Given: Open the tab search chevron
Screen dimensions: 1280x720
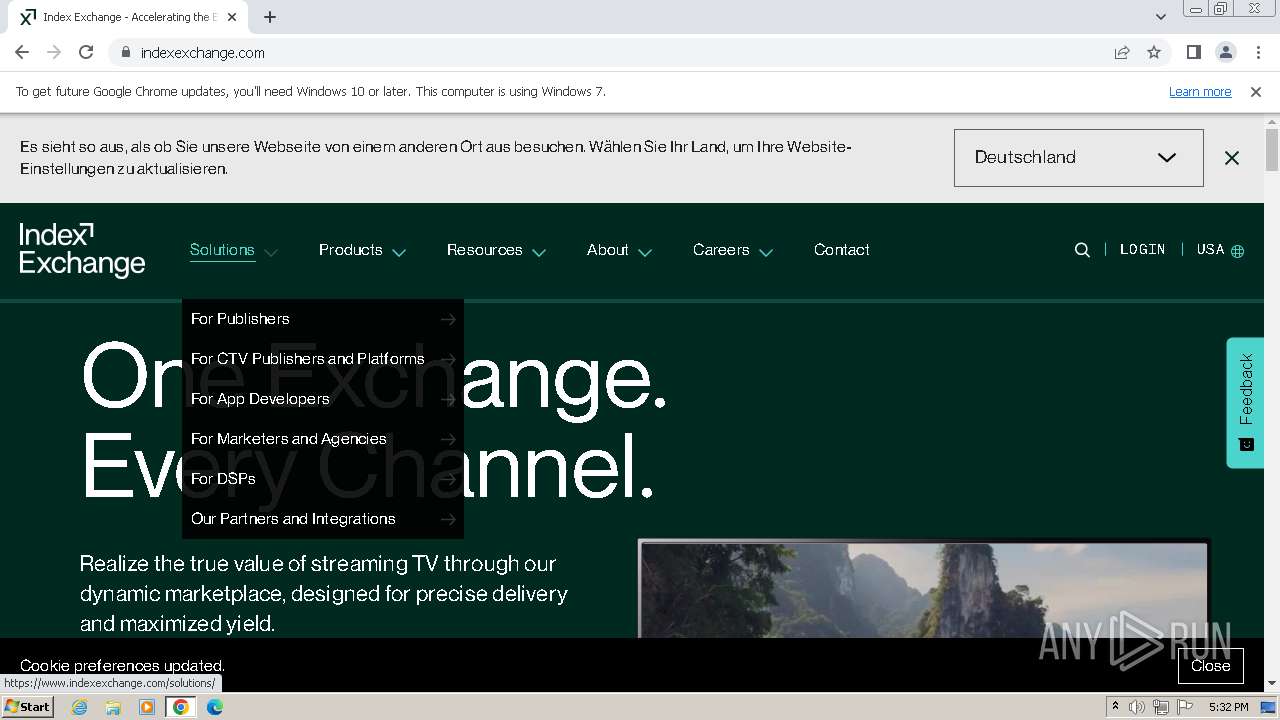Looking at the screenshot, I should tap(1160, 17).
